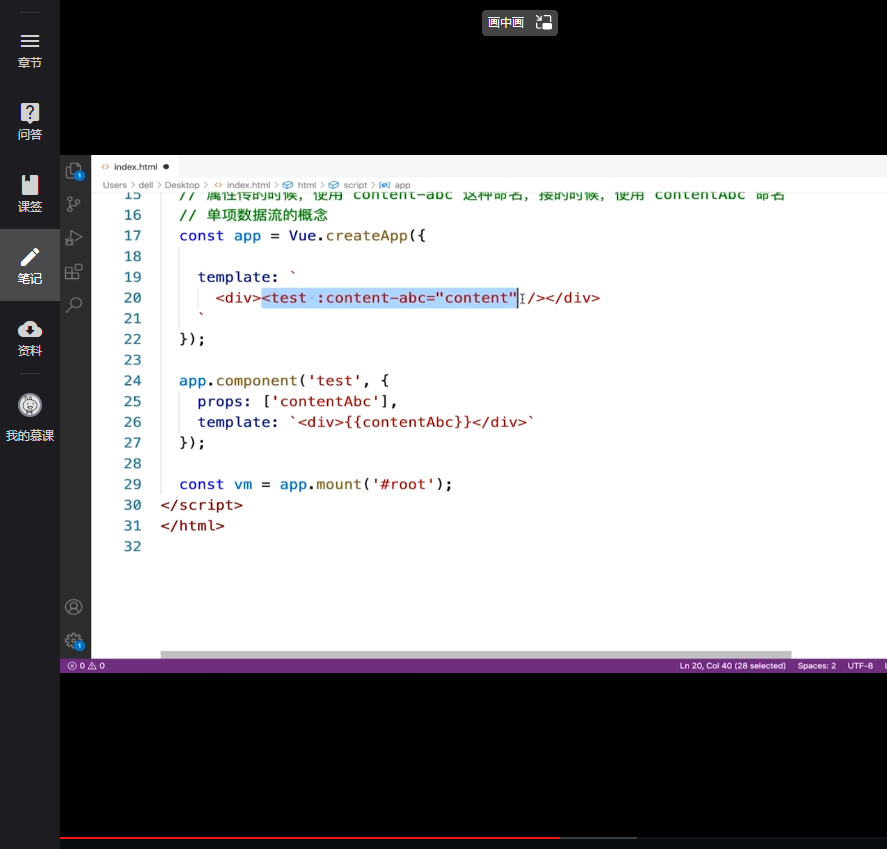
Task: Open Search magnifier in activity bar
Action: pos(74,305)
